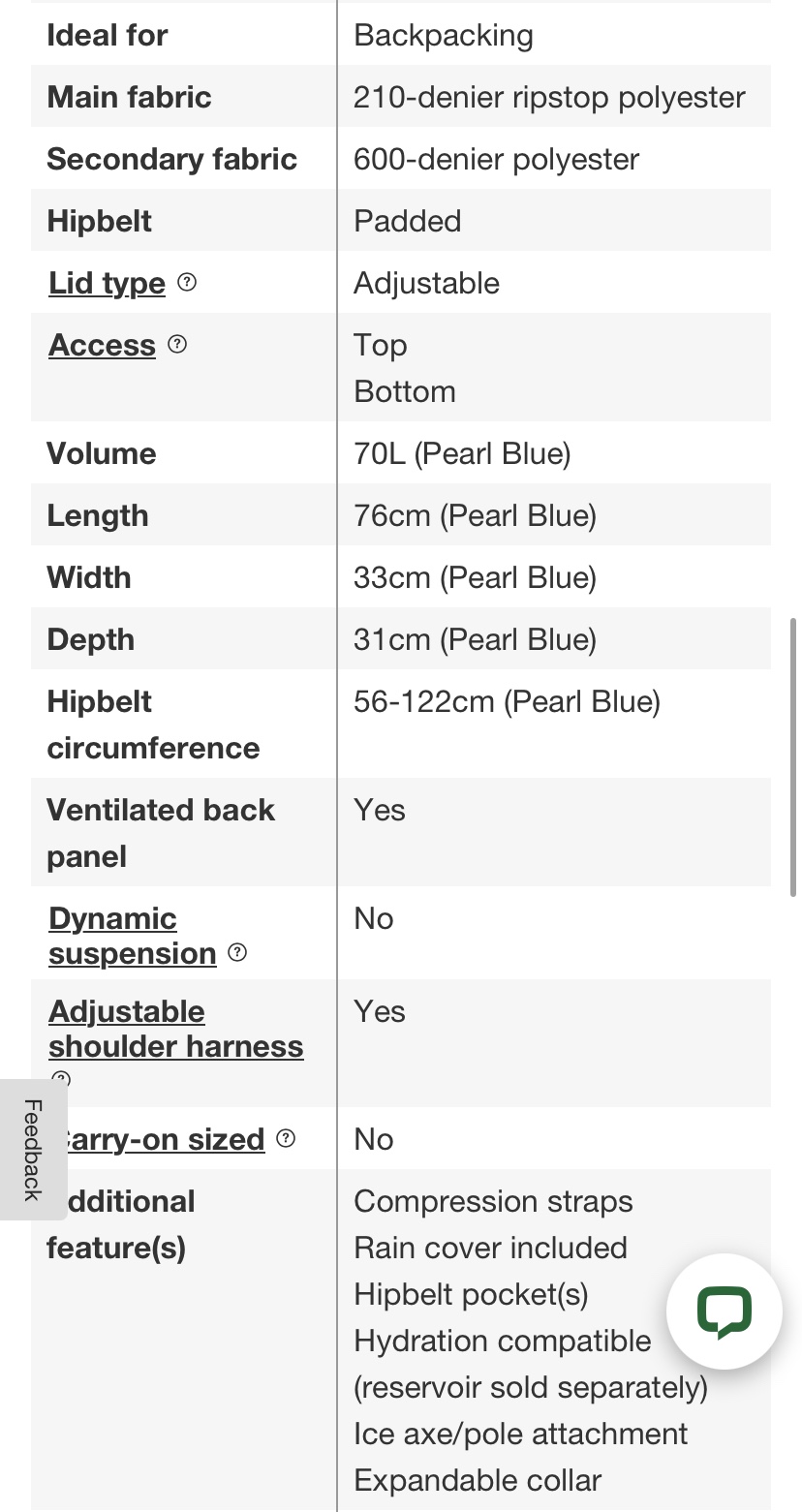Viewport: 802px width, 1512px height.
Task: Click the help icon beside Lid type
Action: tap(188, 282)
